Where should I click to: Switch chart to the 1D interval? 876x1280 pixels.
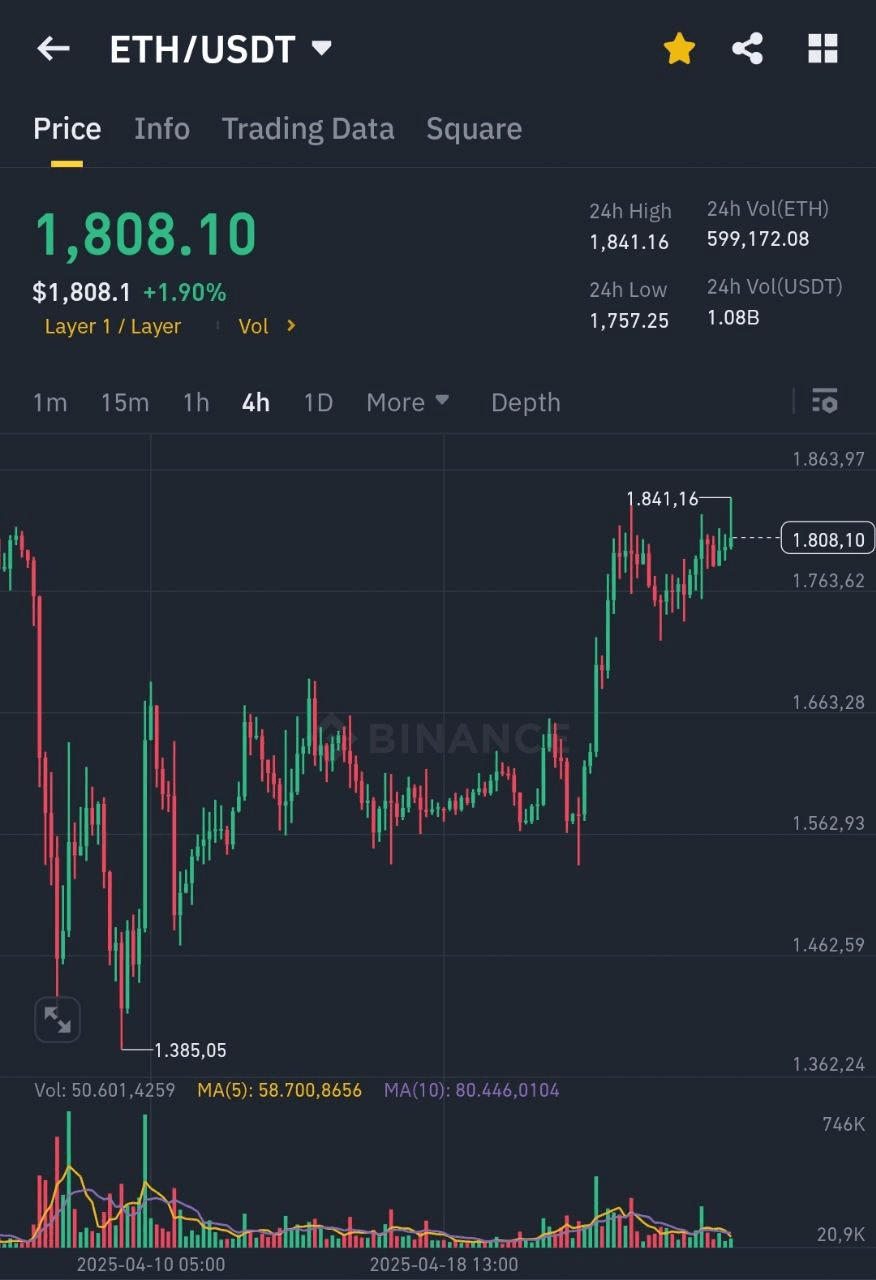click(x=317, y=402)
